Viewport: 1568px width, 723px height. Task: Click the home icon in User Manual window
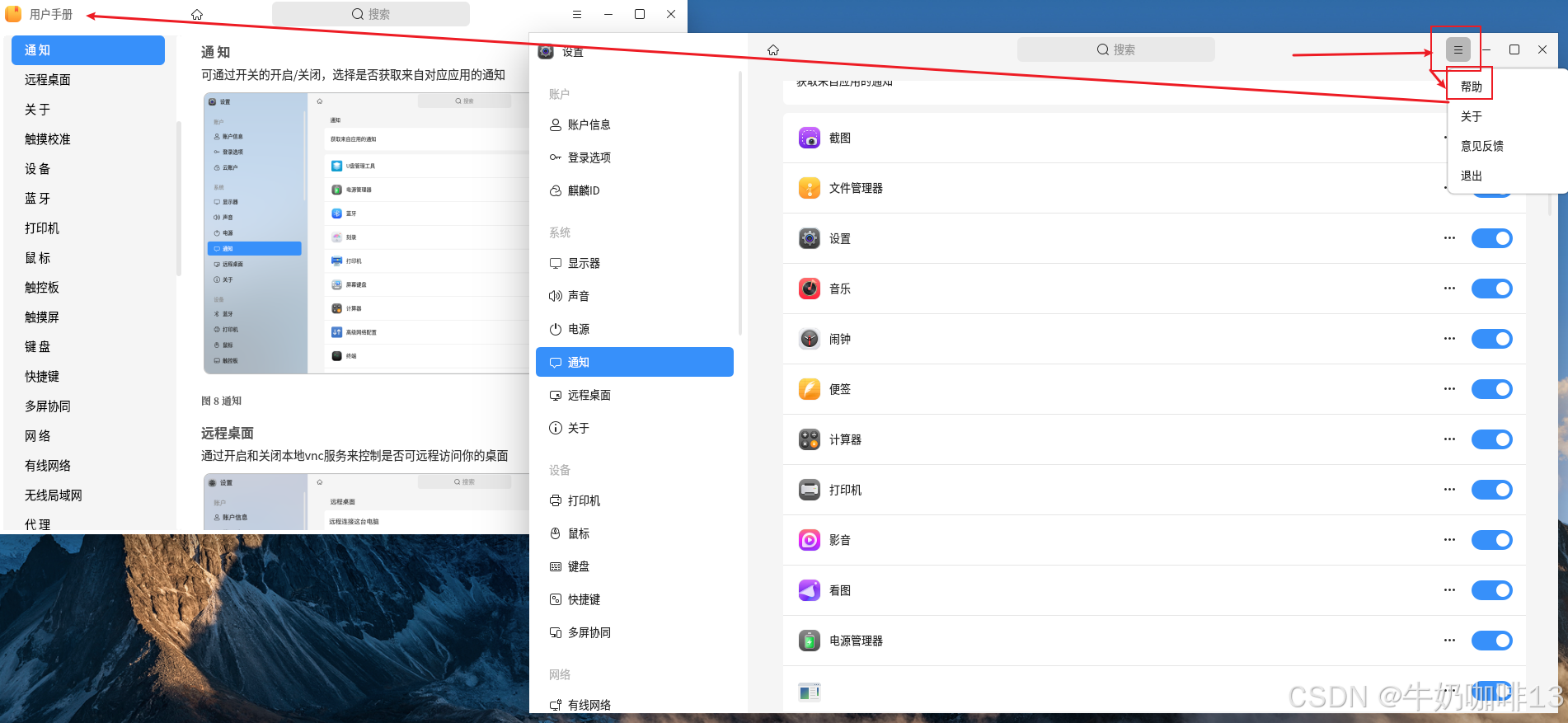point(197,15)
